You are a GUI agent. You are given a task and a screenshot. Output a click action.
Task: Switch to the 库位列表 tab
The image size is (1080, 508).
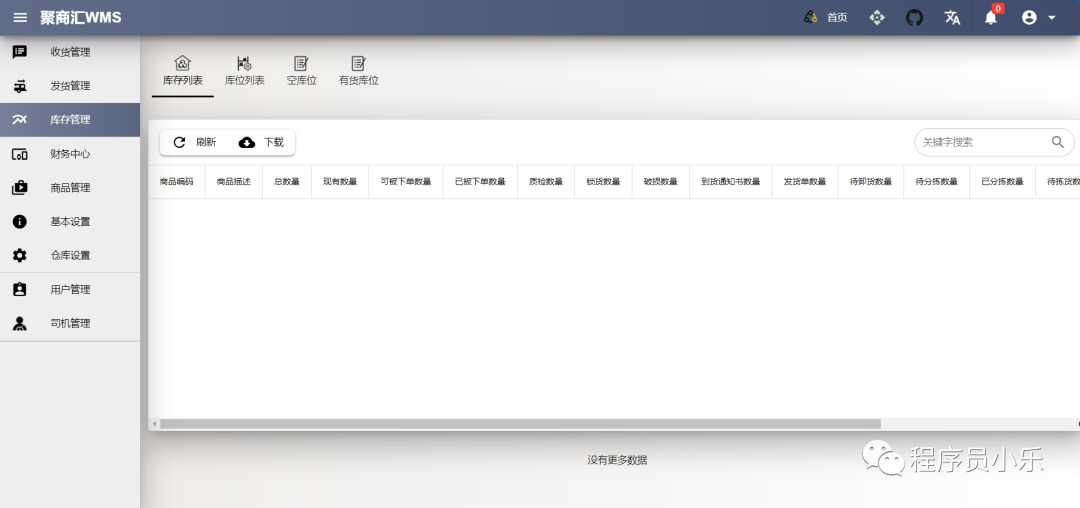pos(244,71)
